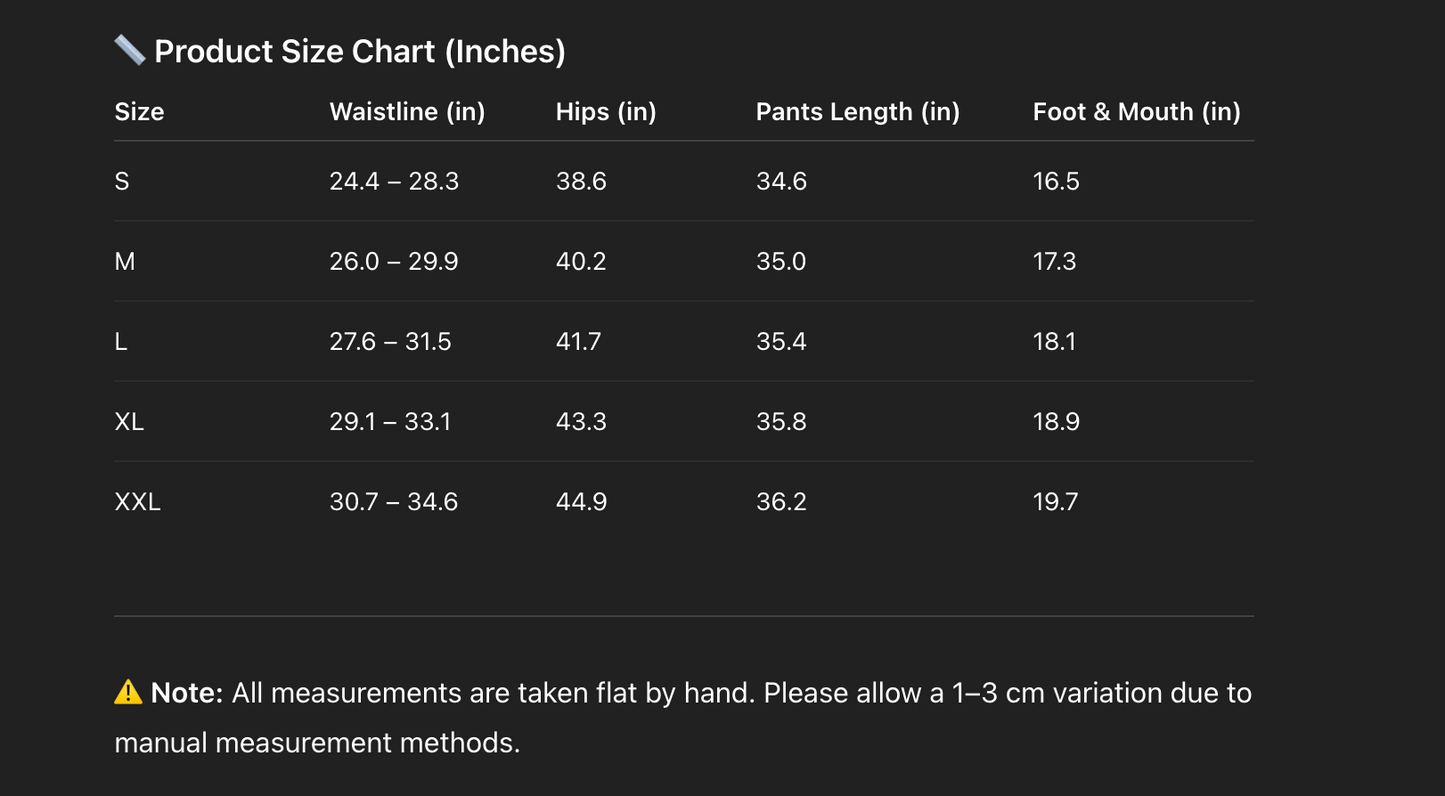The width and height of the screenshot is (1445, 796).
Task: Click the yellow warning icon beside Note
Action: tap(128, 692)
